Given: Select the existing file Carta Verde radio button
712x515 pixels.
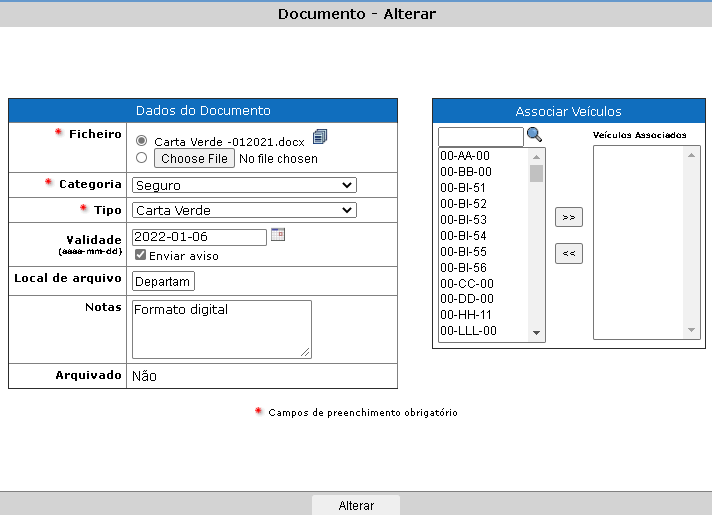Looking at the screenshot, I should 141,141.
